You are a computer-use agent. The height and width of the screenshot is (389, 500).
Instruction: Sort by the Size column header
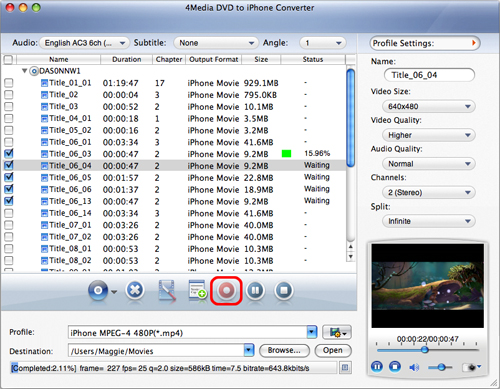tap(261, 59)
